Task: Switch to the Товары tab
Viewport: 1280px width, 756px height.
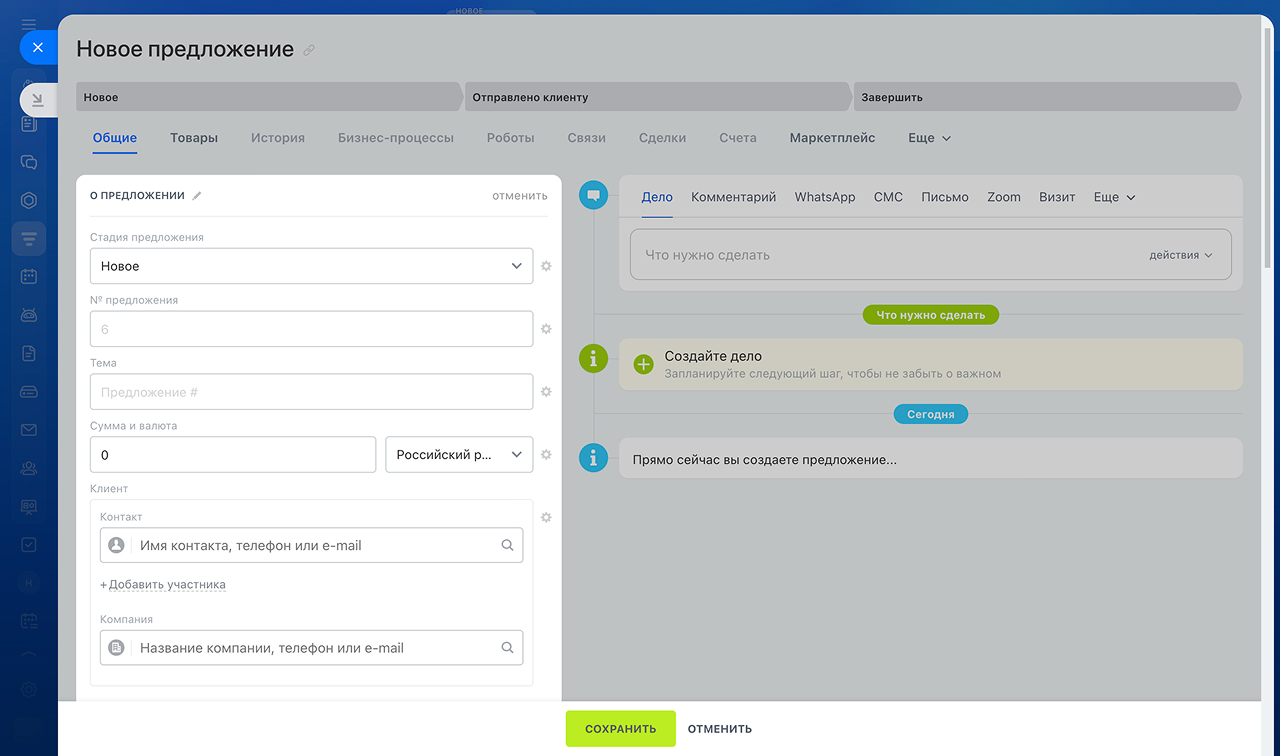Action: [194, 138]
